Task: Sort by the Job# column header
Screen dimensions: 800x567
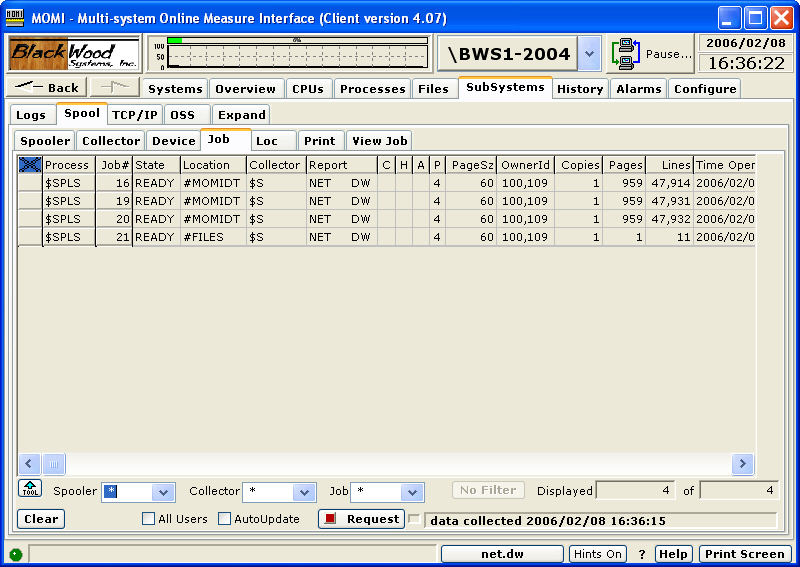Action: click(114, 165)
